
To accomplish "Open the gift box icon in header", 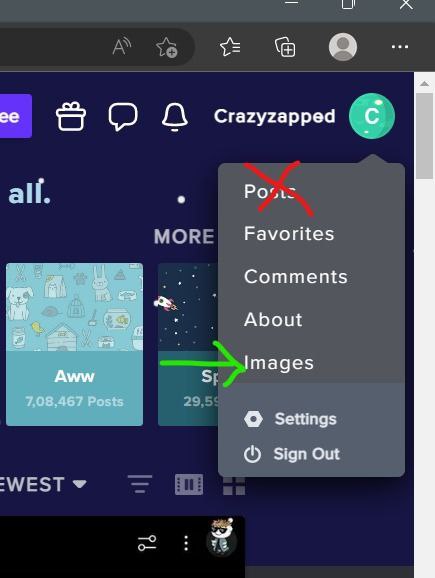I will 71,116.
